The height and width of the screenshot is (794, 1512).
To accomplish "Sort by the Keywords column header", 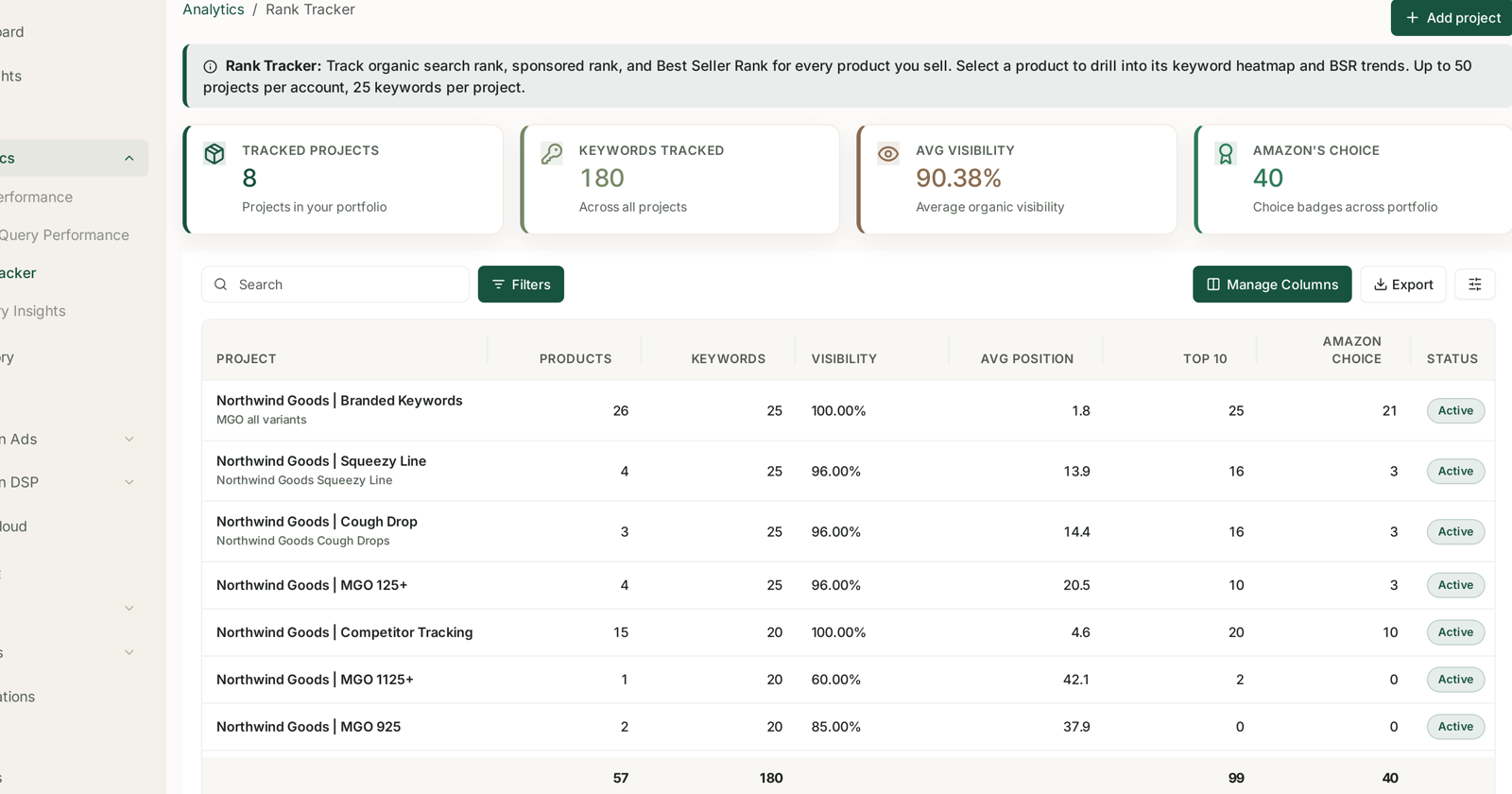I will [x=729, y=359].
